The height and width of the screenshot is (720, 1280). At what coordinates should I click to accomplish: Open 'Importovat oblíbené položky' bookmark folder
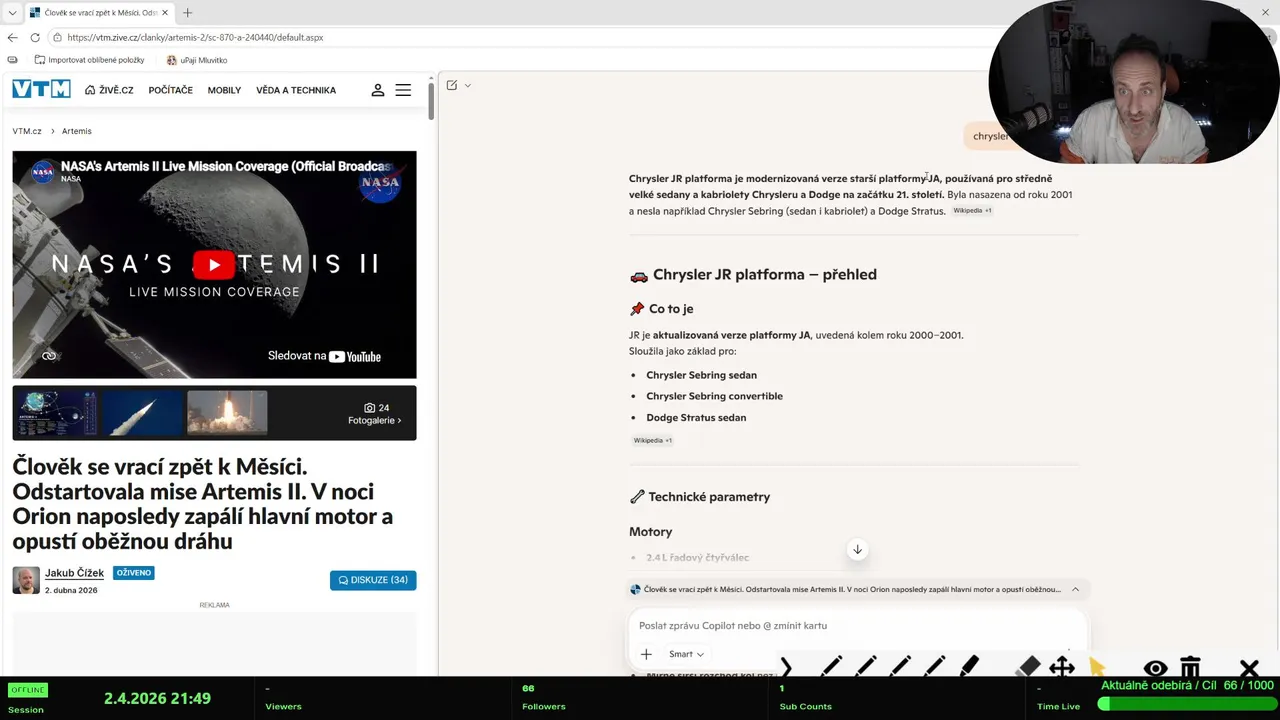tap(89, 60)
